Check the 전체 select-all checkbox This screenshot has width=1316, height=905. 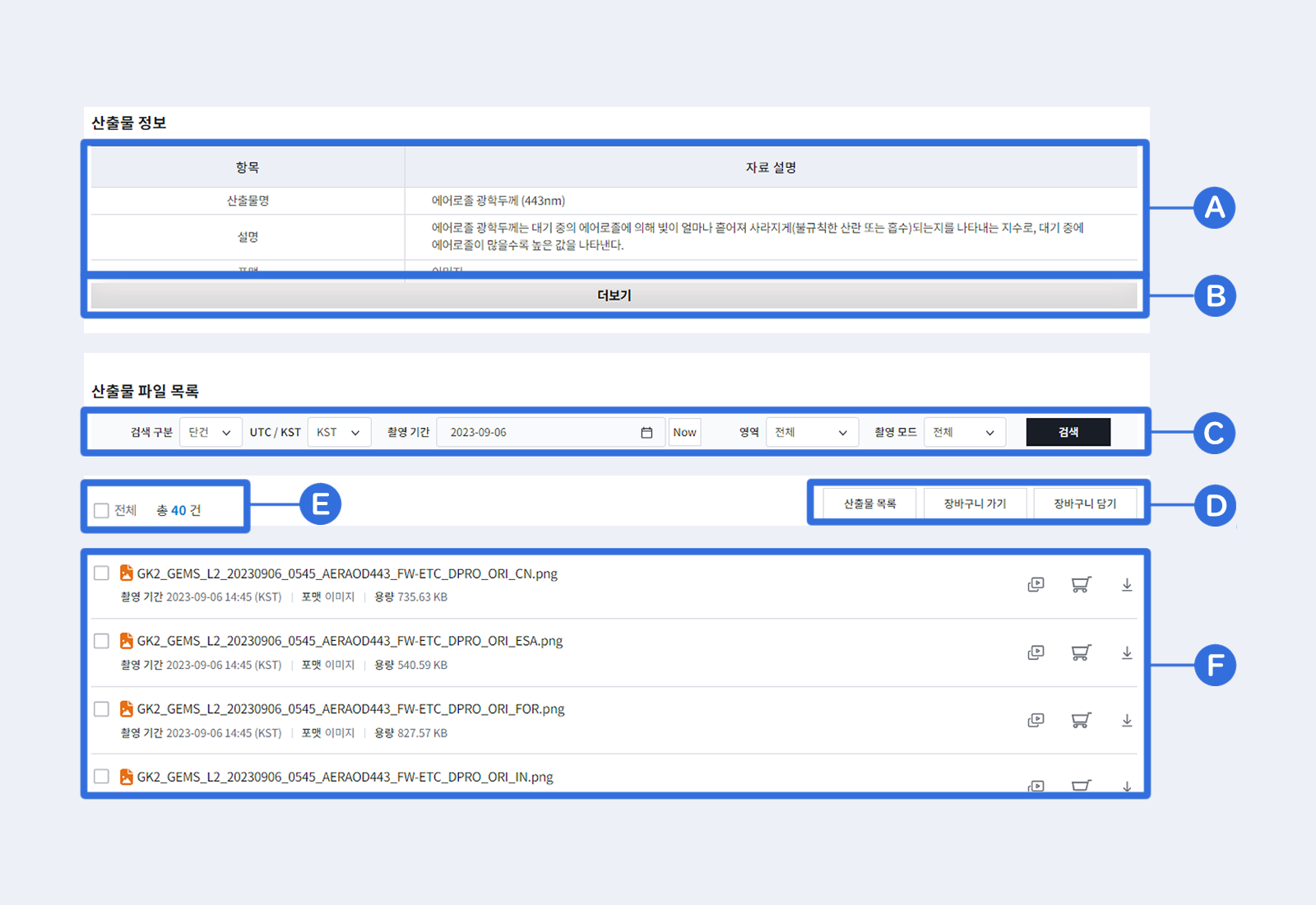pyautogui.click(x=100, y=510)
